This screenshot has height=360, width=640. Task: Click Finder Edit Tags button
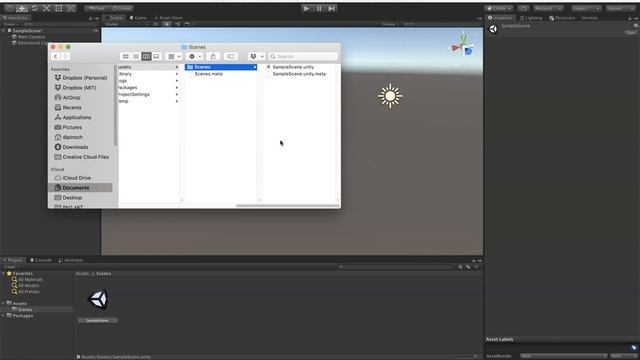click(231, 56)
